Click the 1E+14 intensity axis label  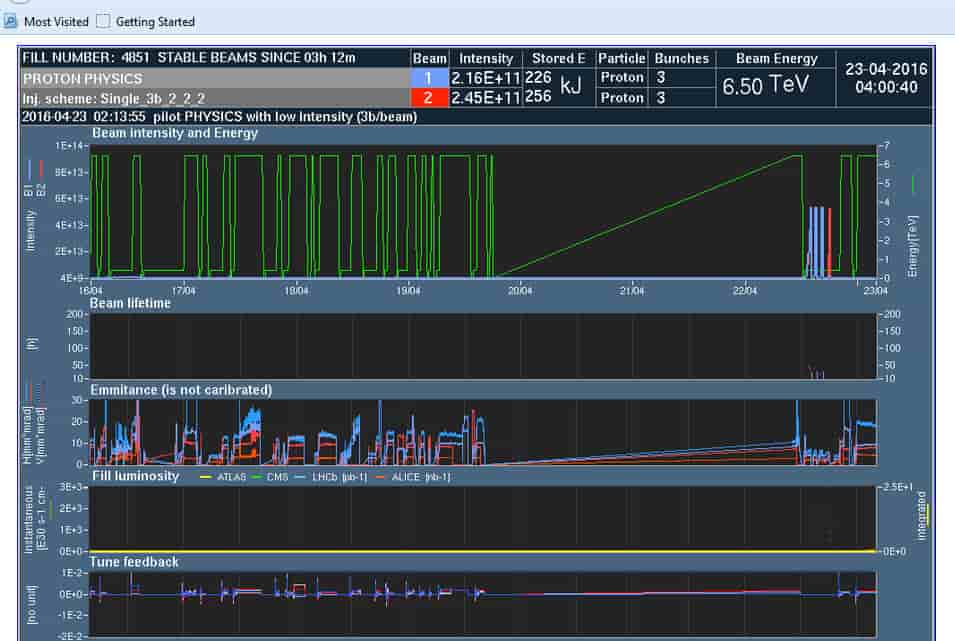(x=71, y=146)
